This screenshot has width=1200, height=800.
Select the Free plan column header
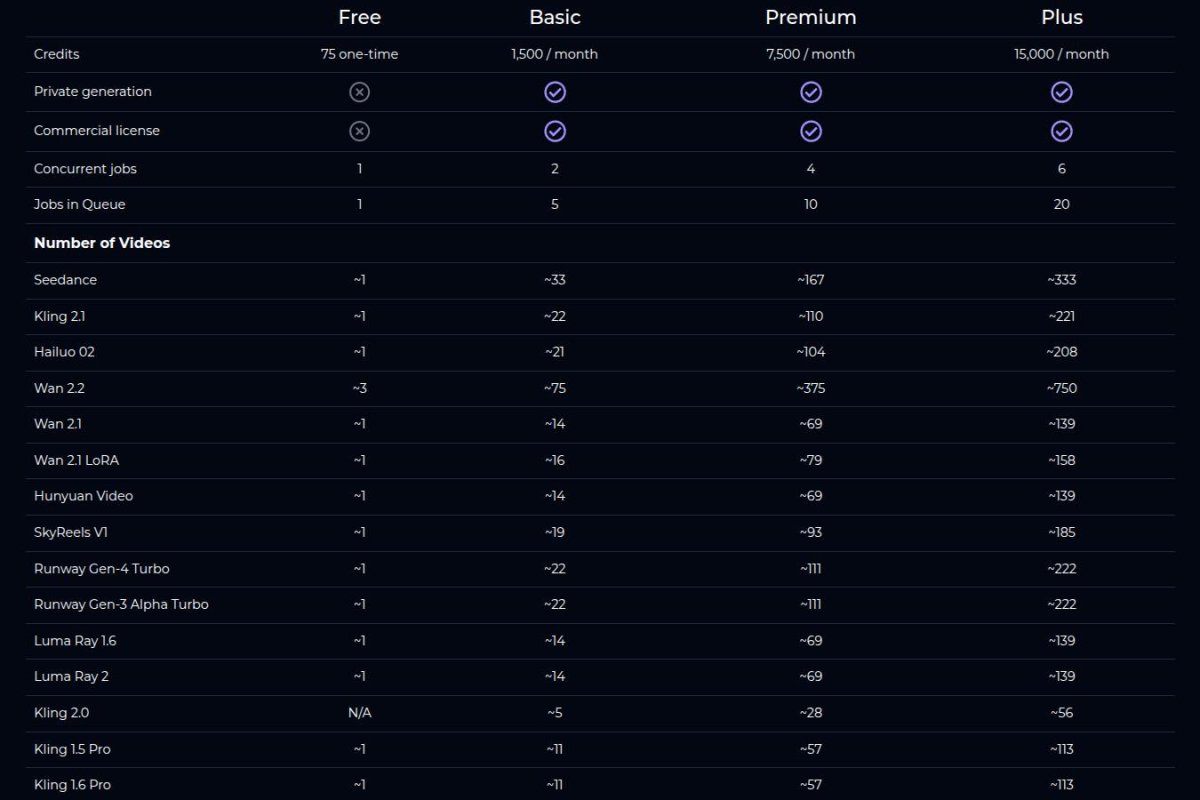point(359,17)
